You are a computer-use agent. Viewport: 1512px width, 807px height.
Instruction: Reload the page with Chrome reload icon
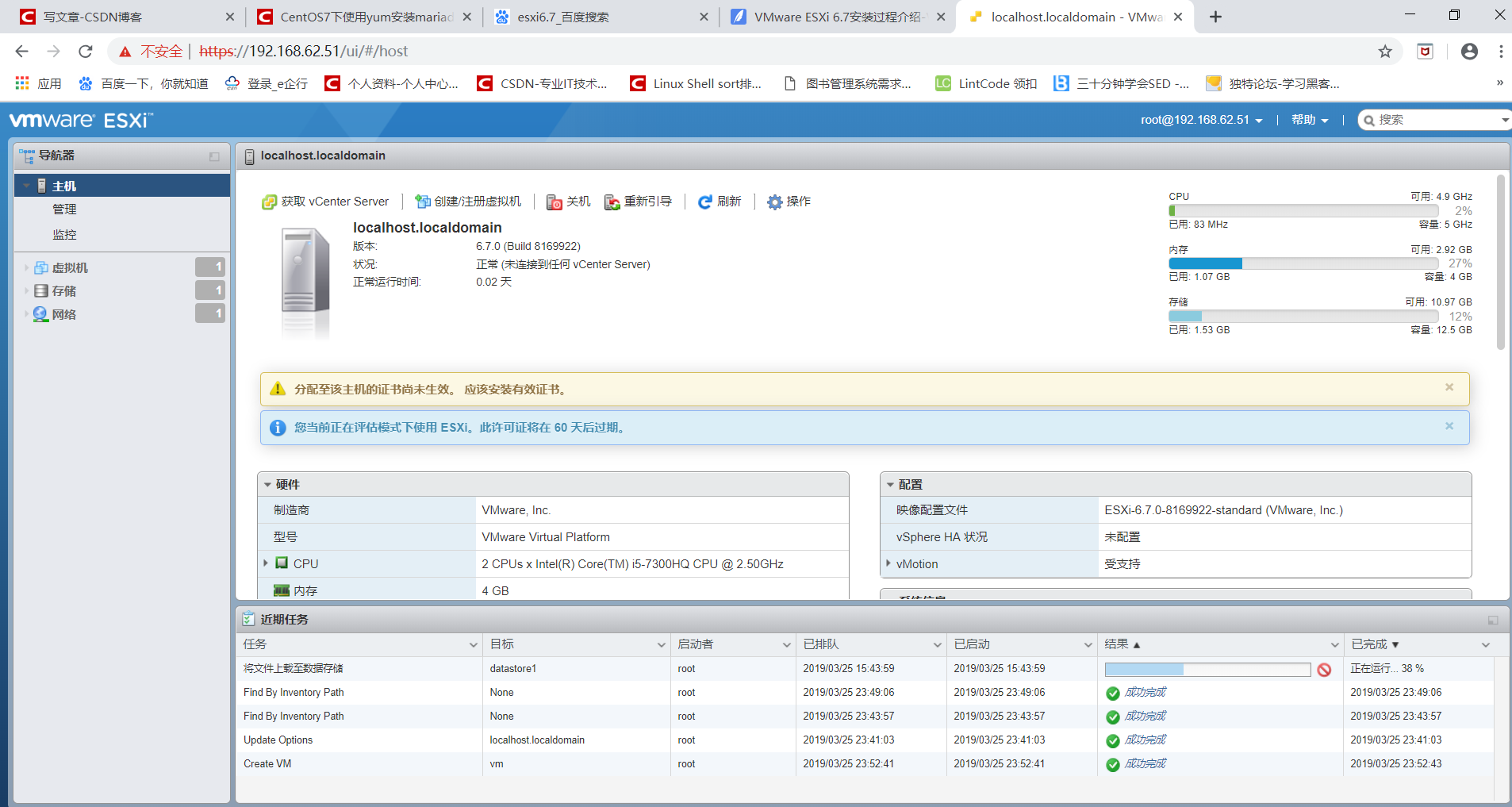[x=86, y=52]
